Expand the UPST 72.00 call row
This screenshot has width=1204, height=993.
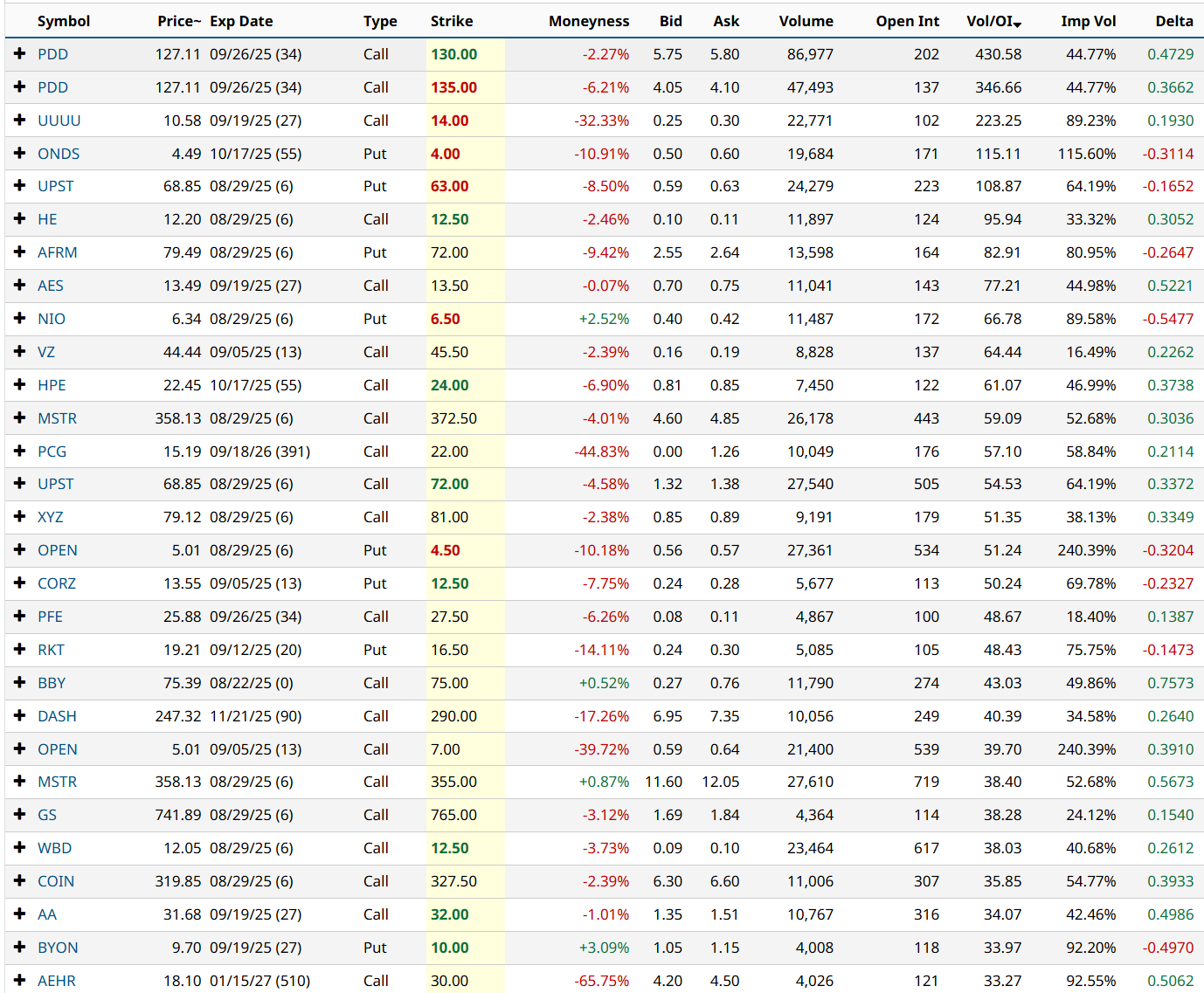(19, 484)
